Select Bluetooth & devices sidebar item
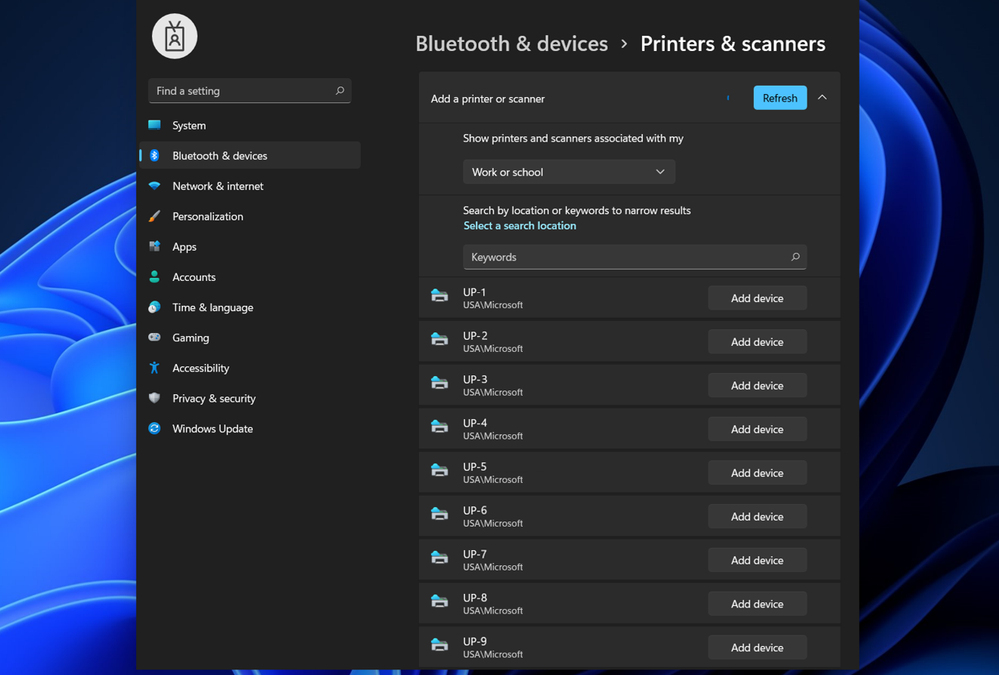This screenshot has width=999, height=675. tap(250, 156)
